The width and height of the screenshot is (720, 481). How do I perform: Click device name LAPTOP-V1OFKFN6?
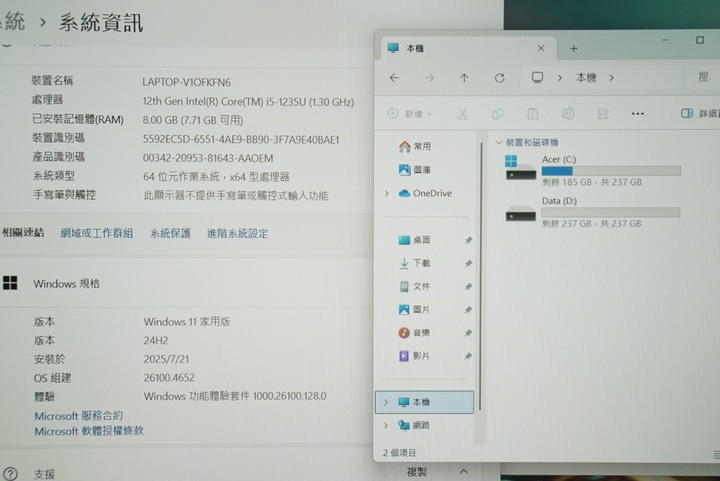click(x=186, y=82)
